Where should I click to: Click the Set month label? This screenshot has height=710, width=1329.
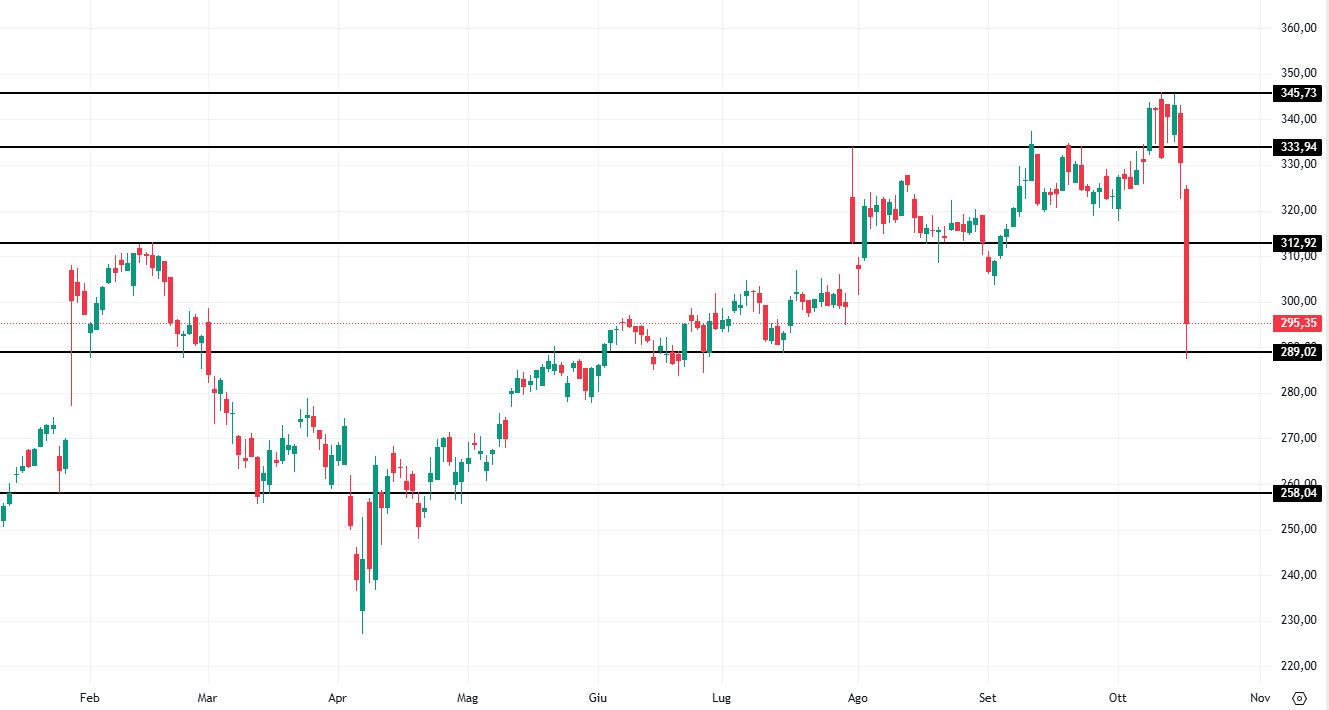[x=987, y=698]
